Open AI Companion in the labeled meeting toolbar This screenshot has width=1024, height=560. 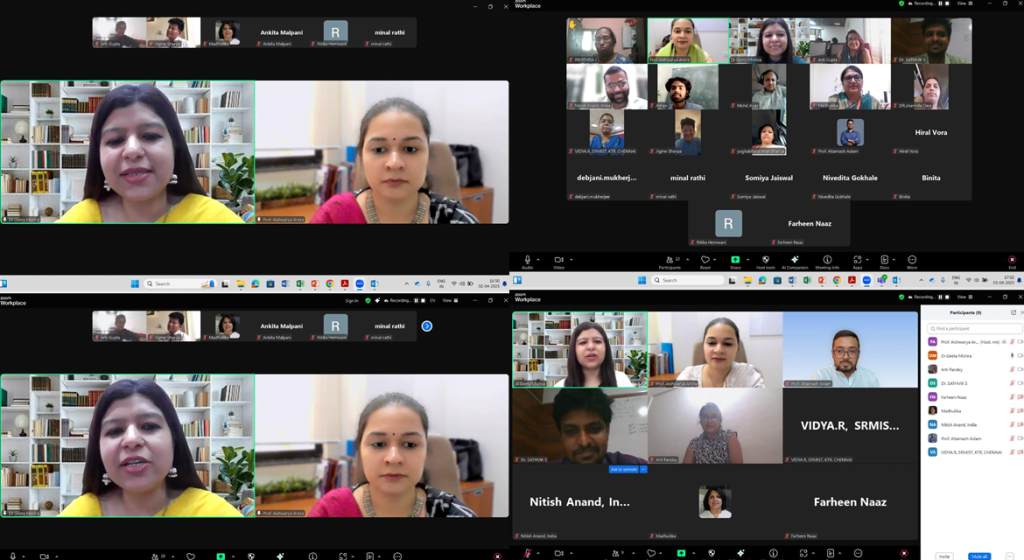[795, 261]
